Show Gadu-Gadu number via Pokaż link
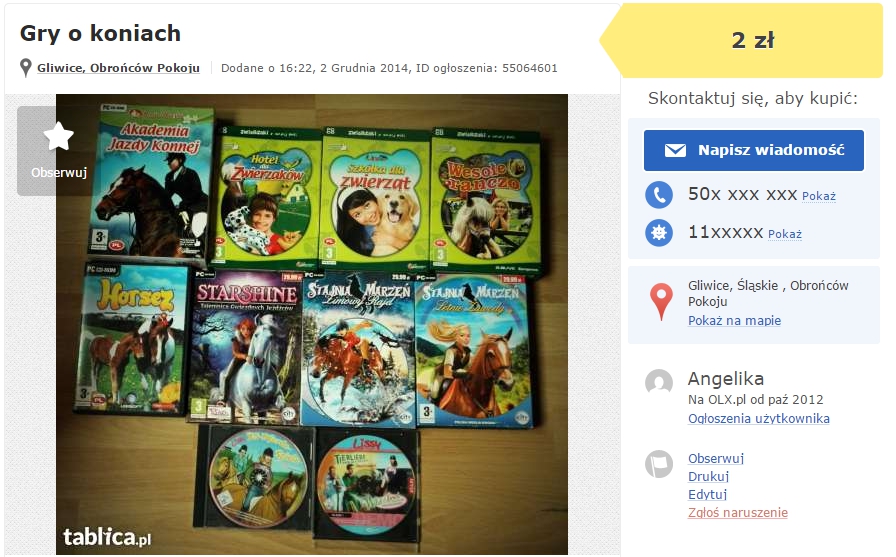 (785, 234)
